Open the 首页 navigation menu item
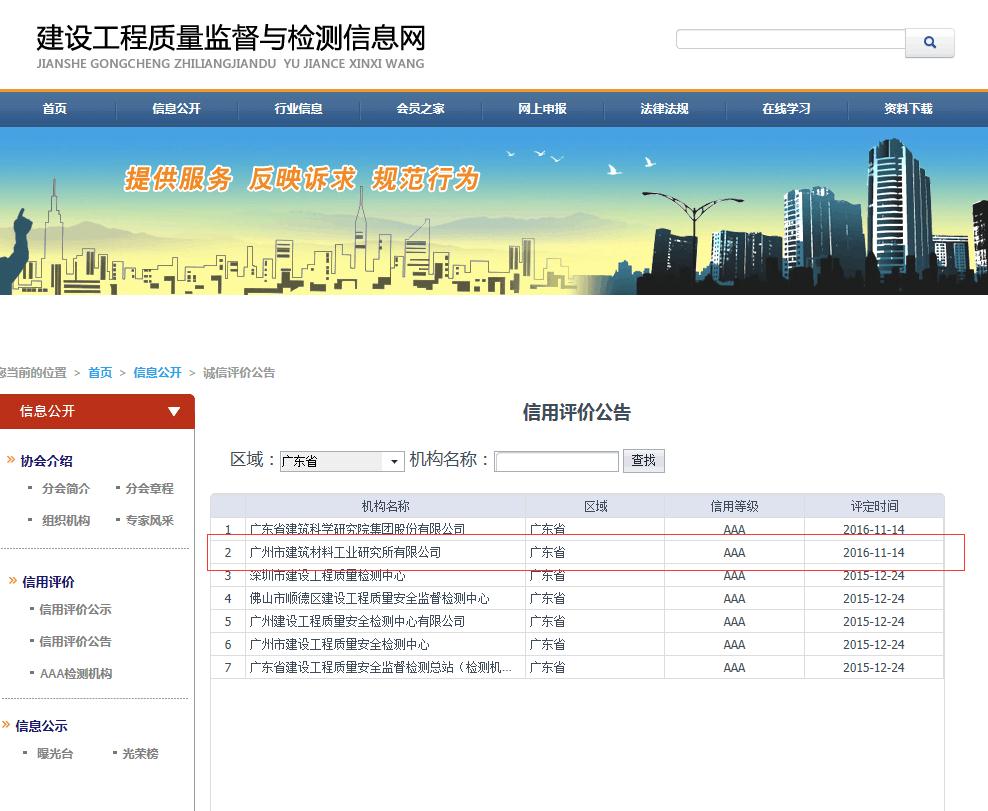This screenshot has height=811, width=988. [55, 109]
